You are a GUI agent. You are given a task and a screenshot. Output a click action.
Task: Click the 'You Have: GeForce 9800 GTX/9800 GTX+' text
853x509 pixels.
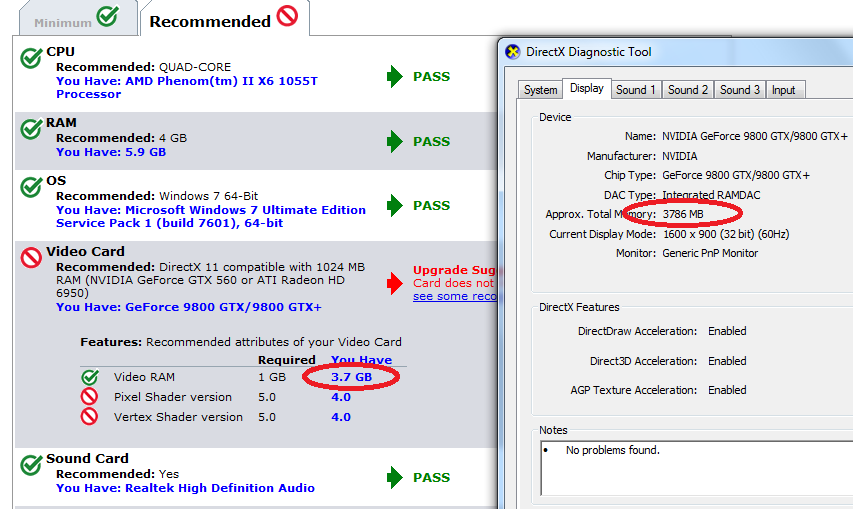click(189, 307)
